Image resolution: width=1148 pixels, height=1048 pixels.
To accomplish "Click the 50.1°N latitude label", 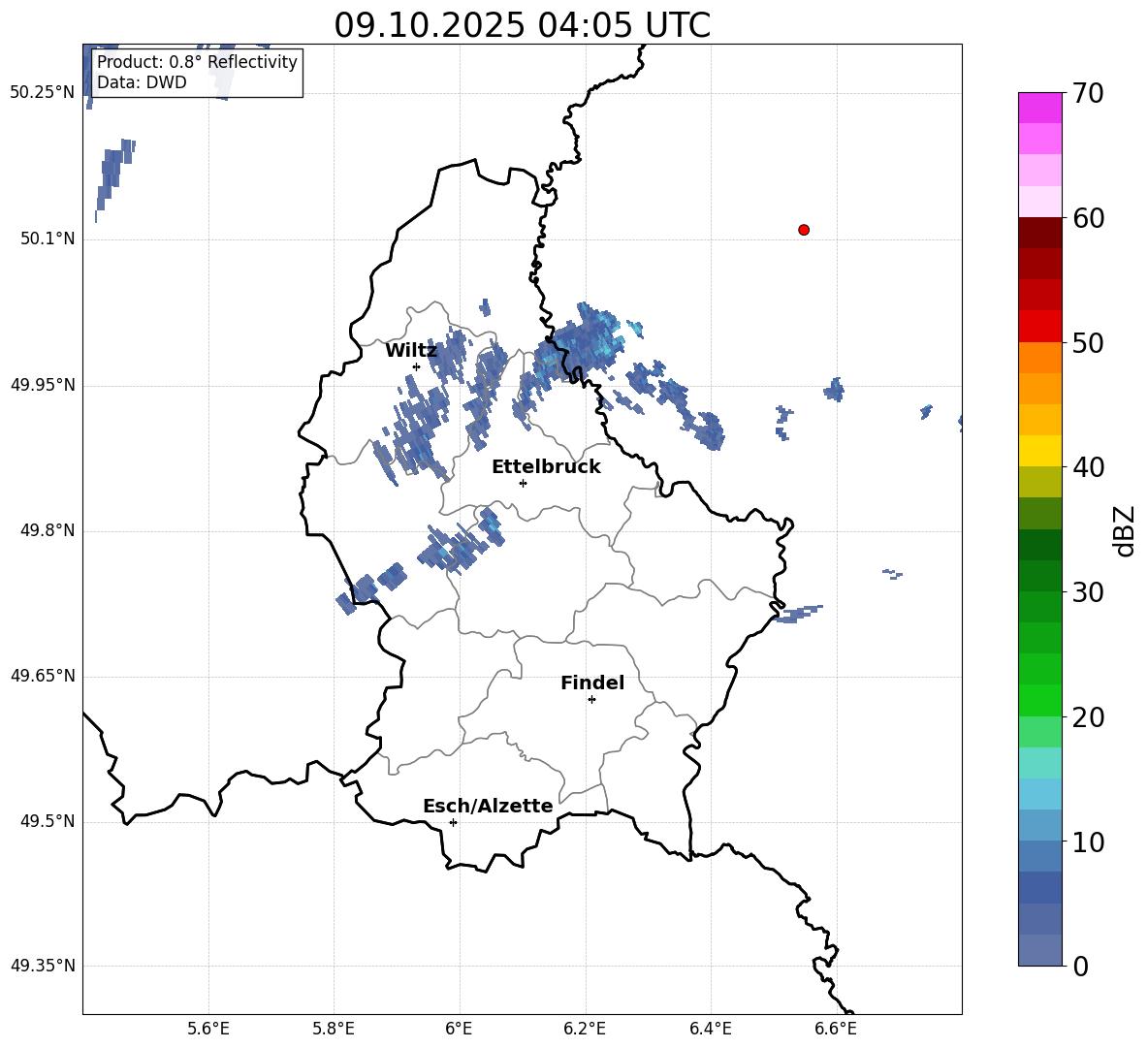I will (x=48, y=239).
